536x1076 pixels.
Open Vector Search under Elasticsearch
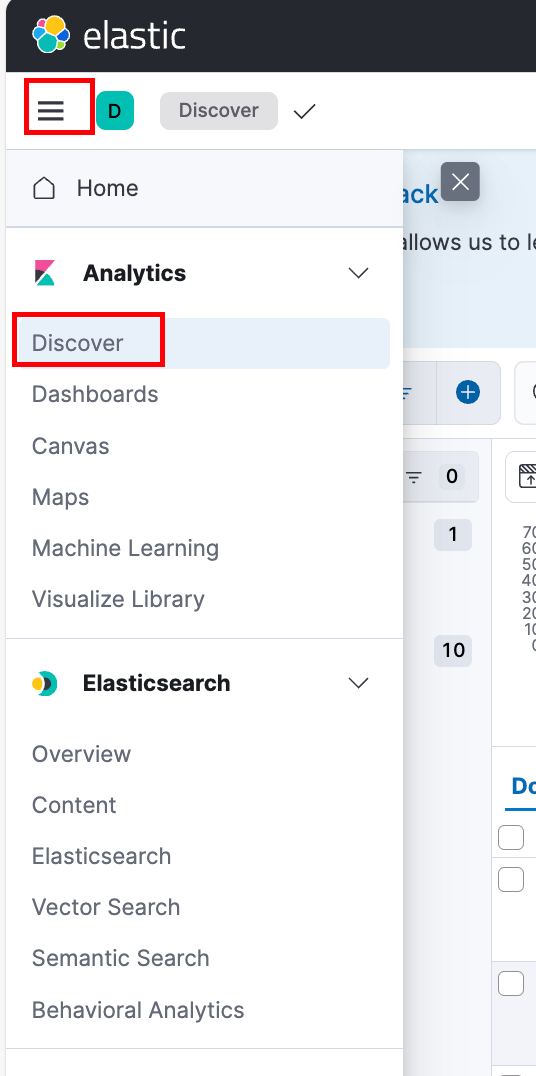click(x=106, y=907)
